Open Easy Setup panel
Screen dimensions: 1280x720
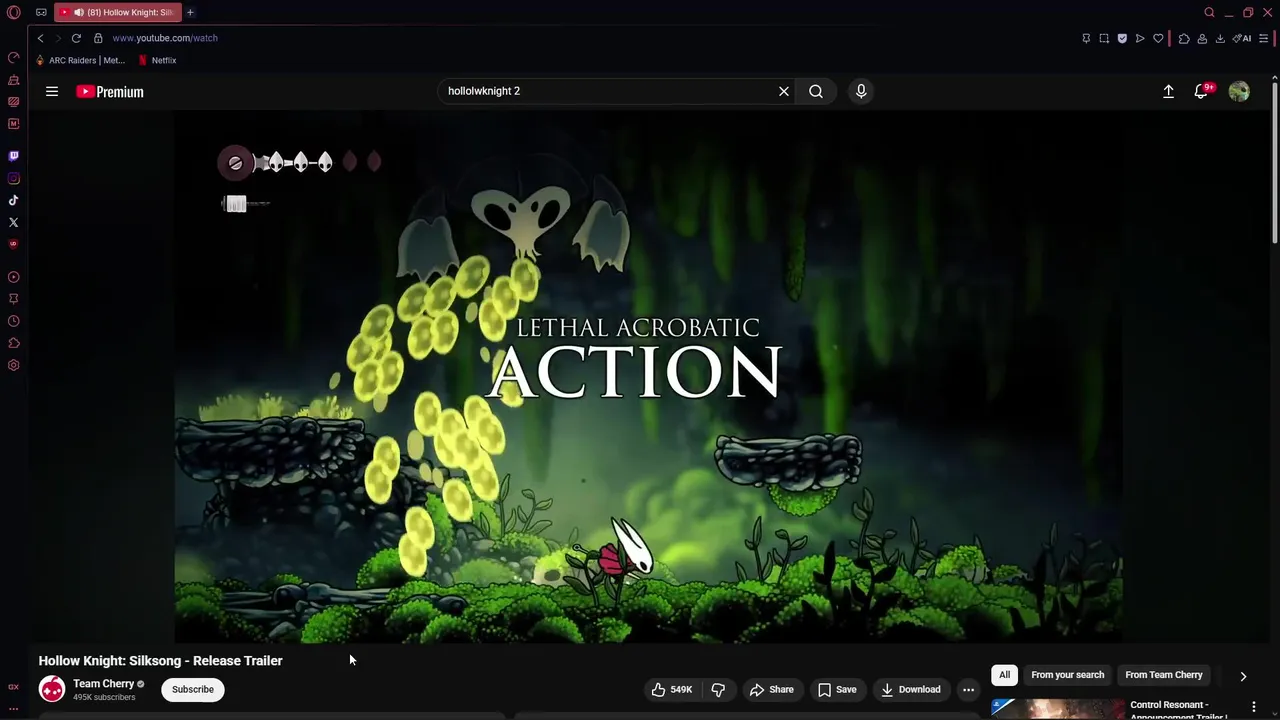click(x=1264, y=38)
